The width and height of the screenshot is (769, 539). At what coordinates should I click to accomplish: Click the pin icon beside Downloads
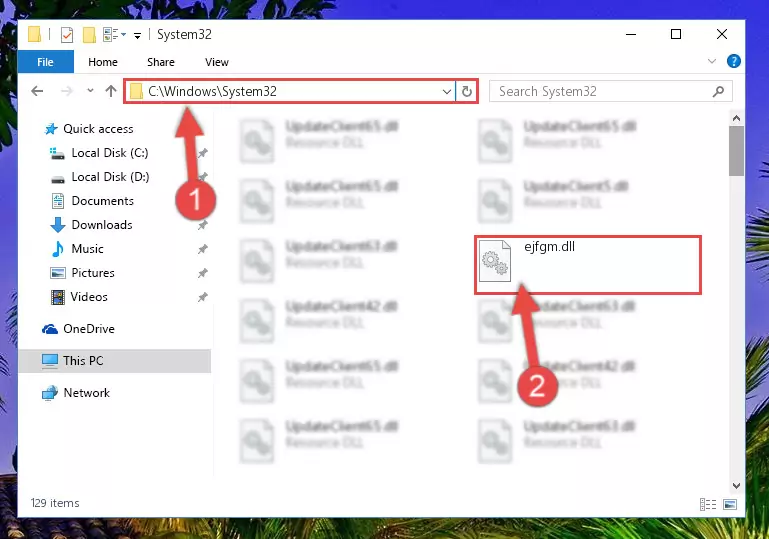tap(203, 226)
